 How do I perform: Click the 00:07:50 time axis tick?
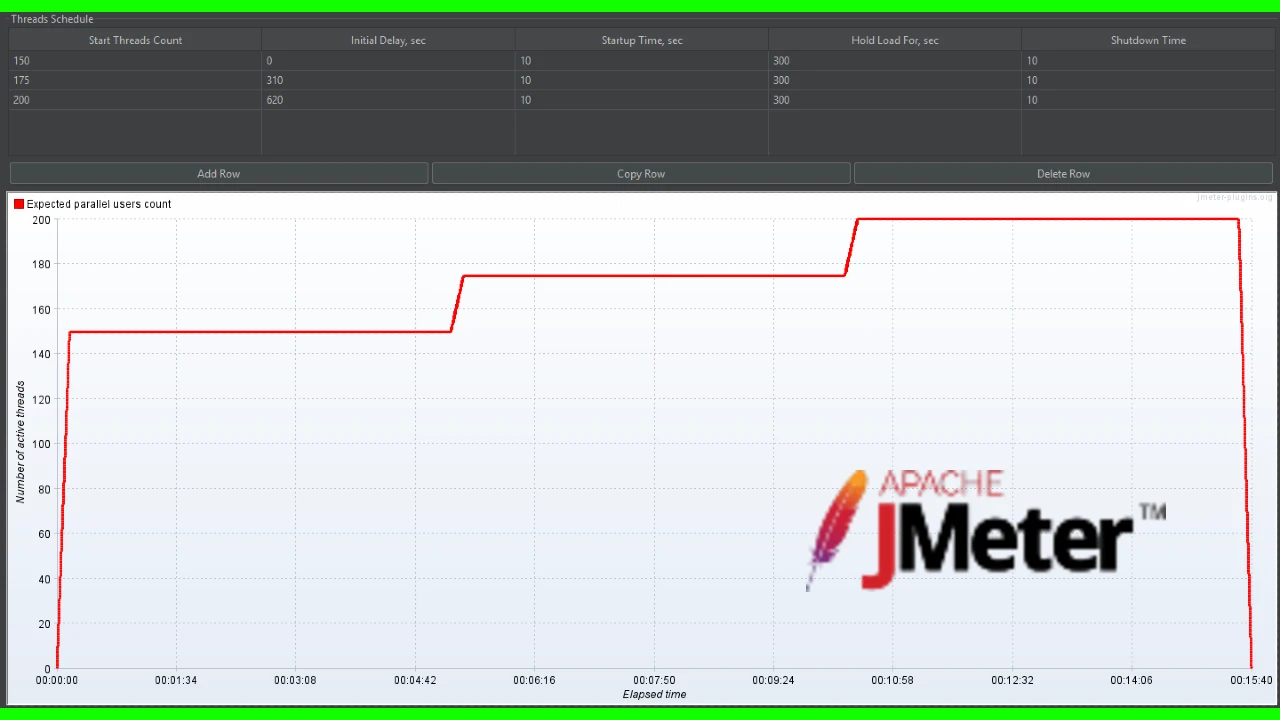[x=654, y=680]
